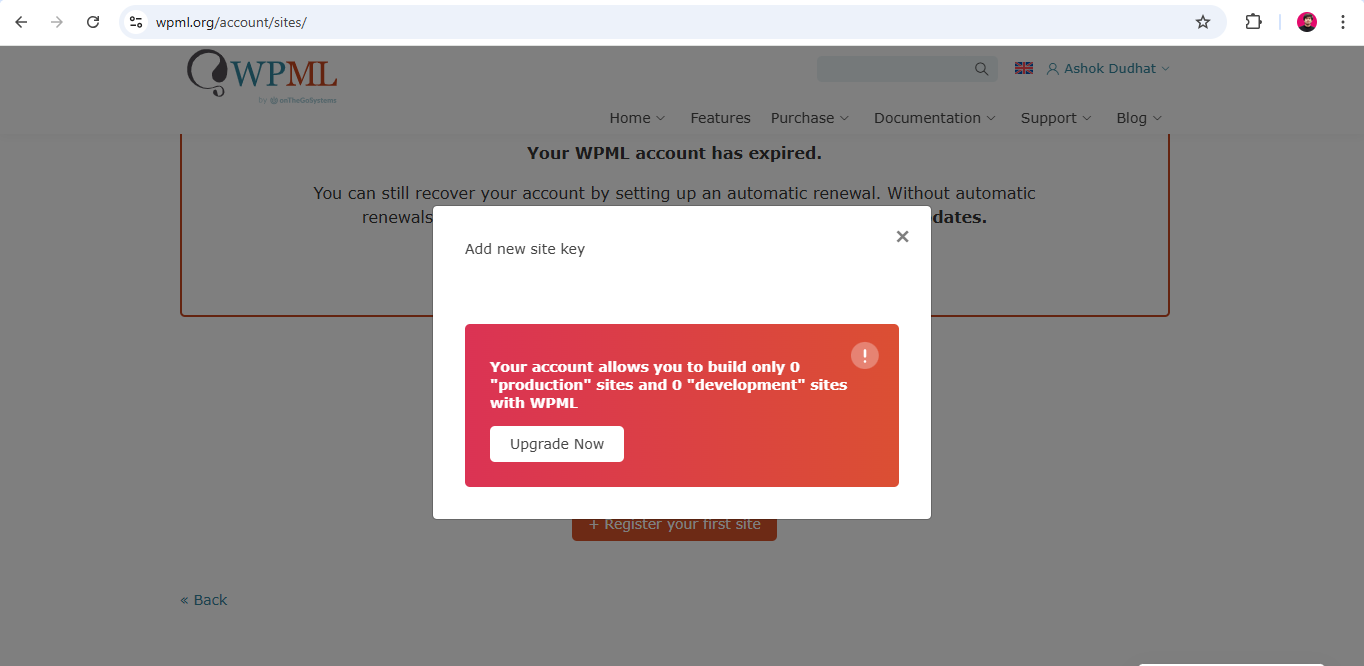Click the search magnifier icon on WPML header

click(x=981, y=69)
